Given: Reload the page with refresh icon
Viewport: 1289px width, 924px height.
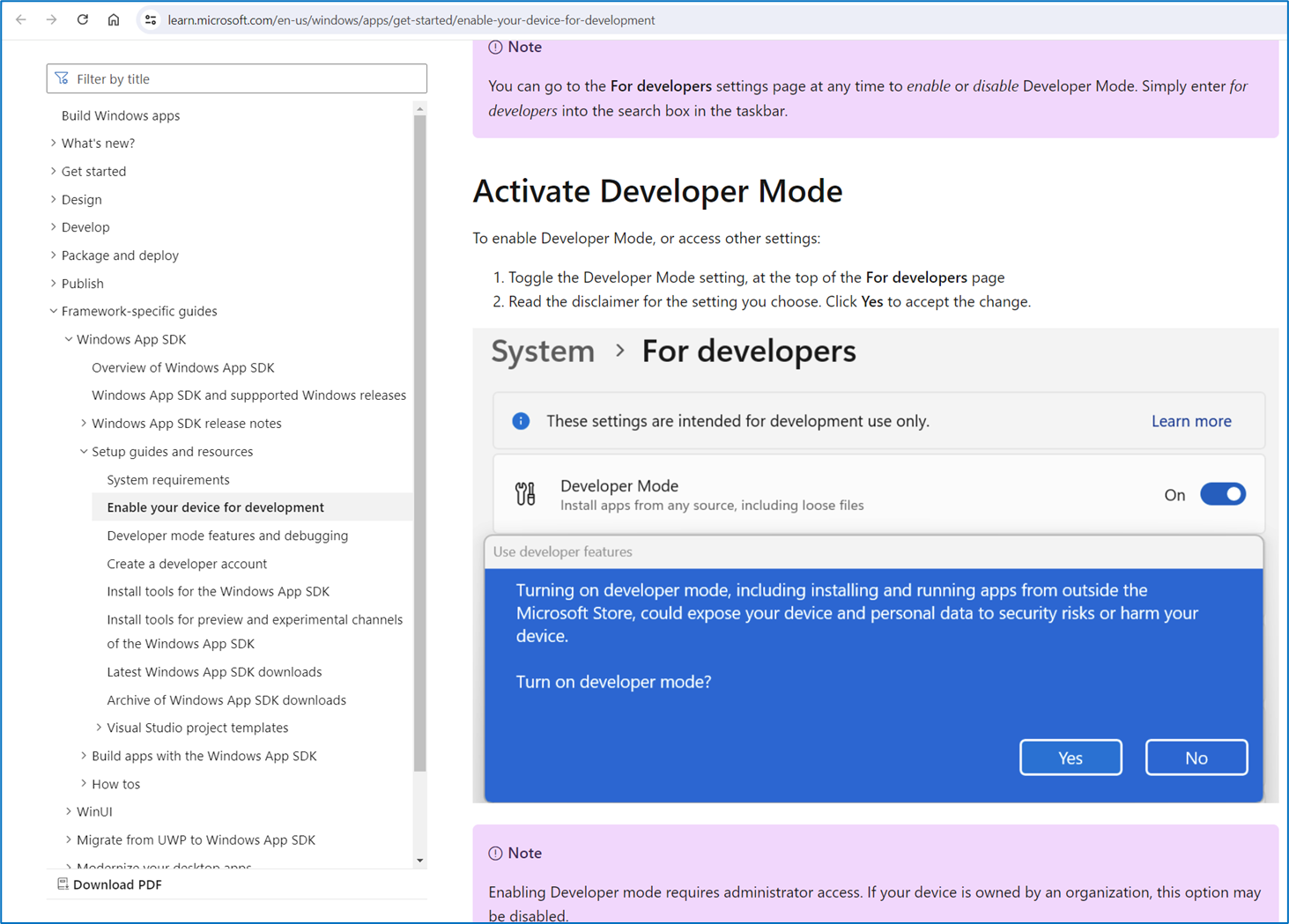Looking at the screenshot, I should click(x=83, y=19).
